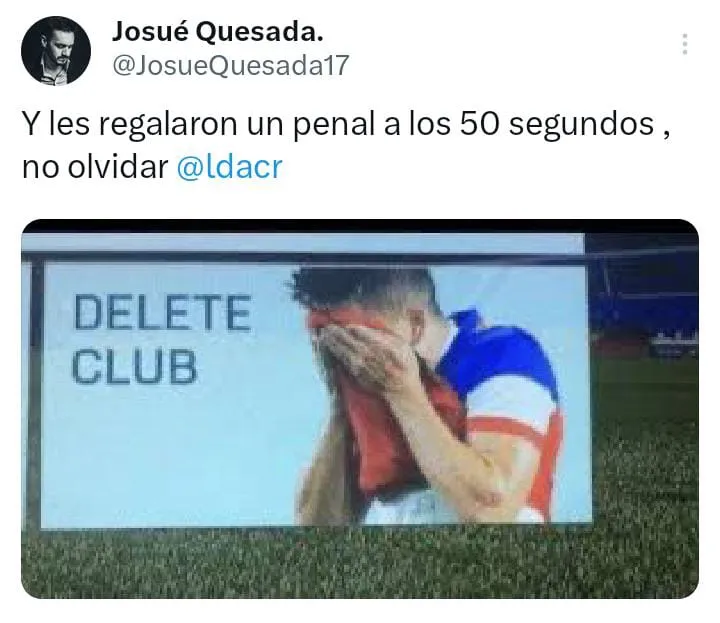The image size is (720, 623).
Task: Select the tweet text about the penal
Action: pyautogui.click(x=347, y=145)
